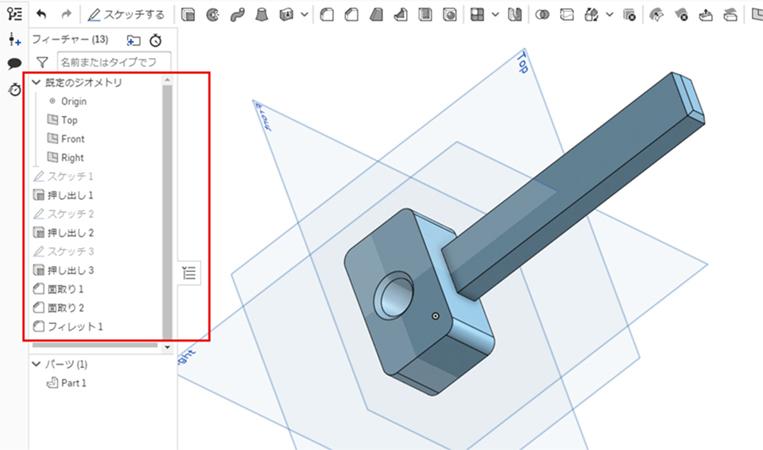This screenshot has width=763, height=450.
Task: Open the dropdown arrow next to the pattern tool
Action: (494, 15)
